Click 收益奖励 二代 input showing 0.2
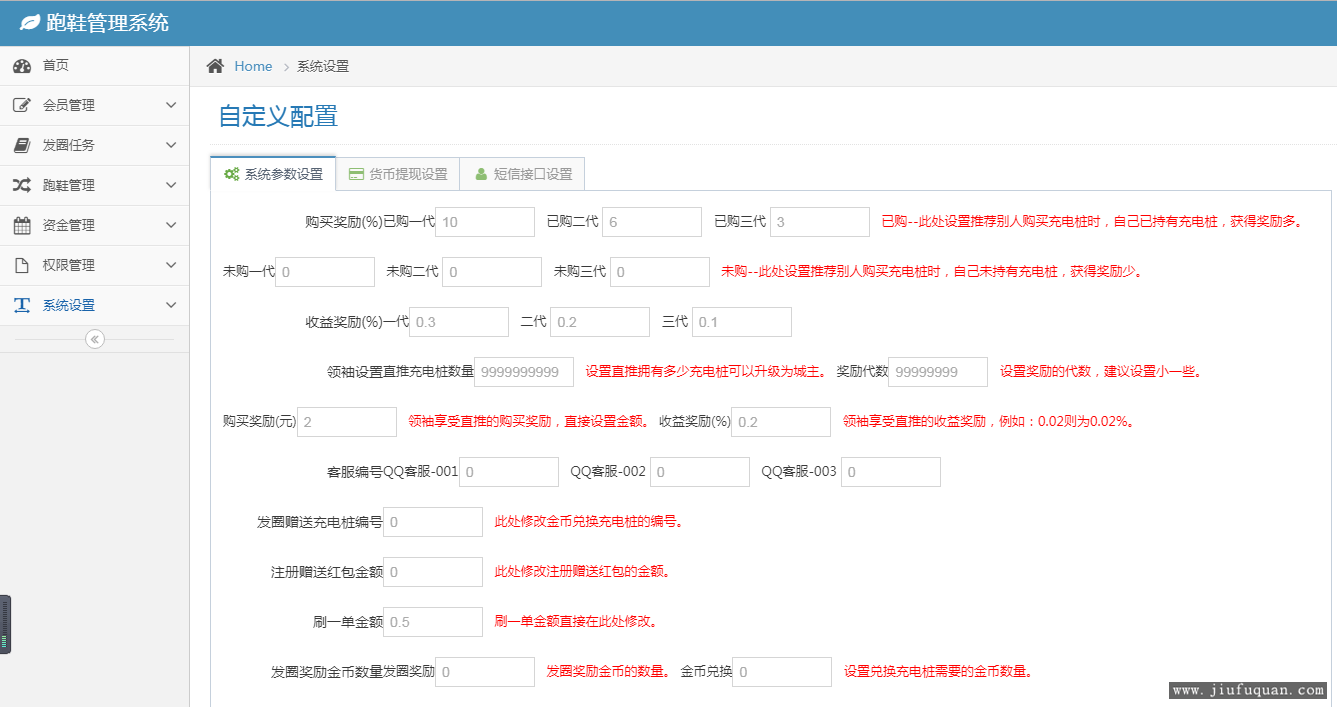Image resolution: width=1337 pixels, height=707 pixels. coord(600,322)
